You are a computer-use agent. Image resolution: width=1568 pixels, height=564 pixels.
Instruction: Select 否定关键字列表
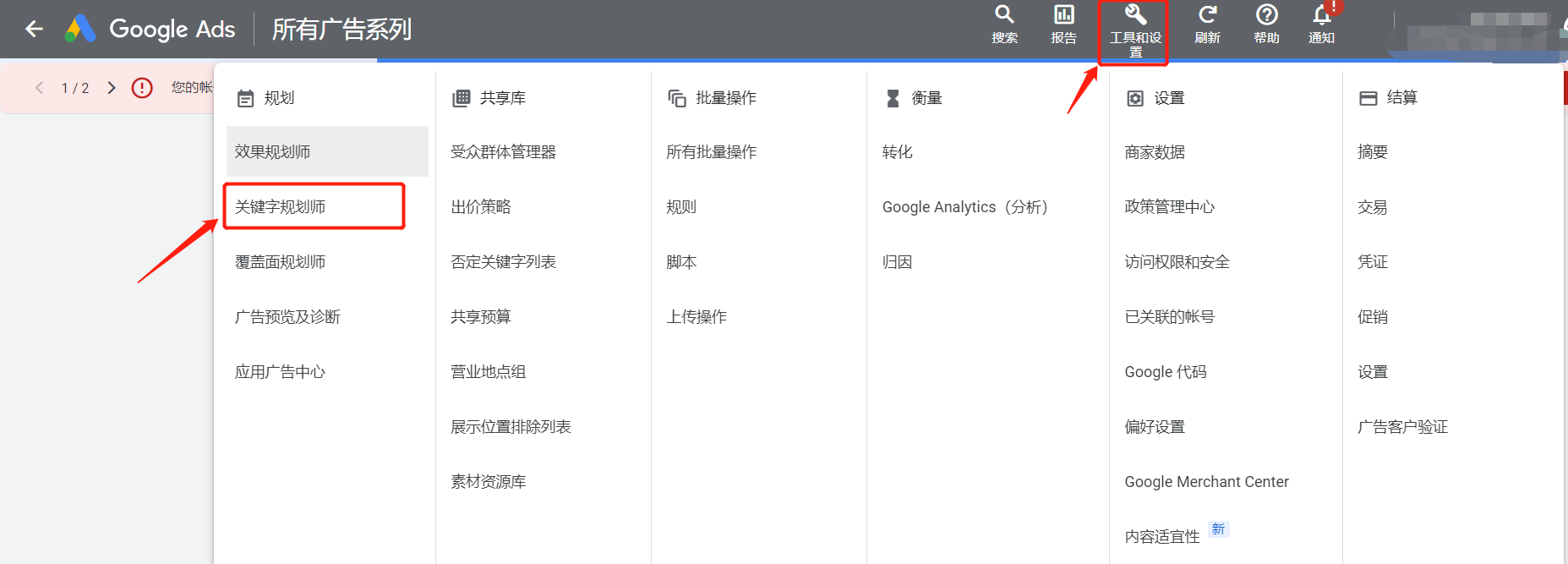pos(503,262)
